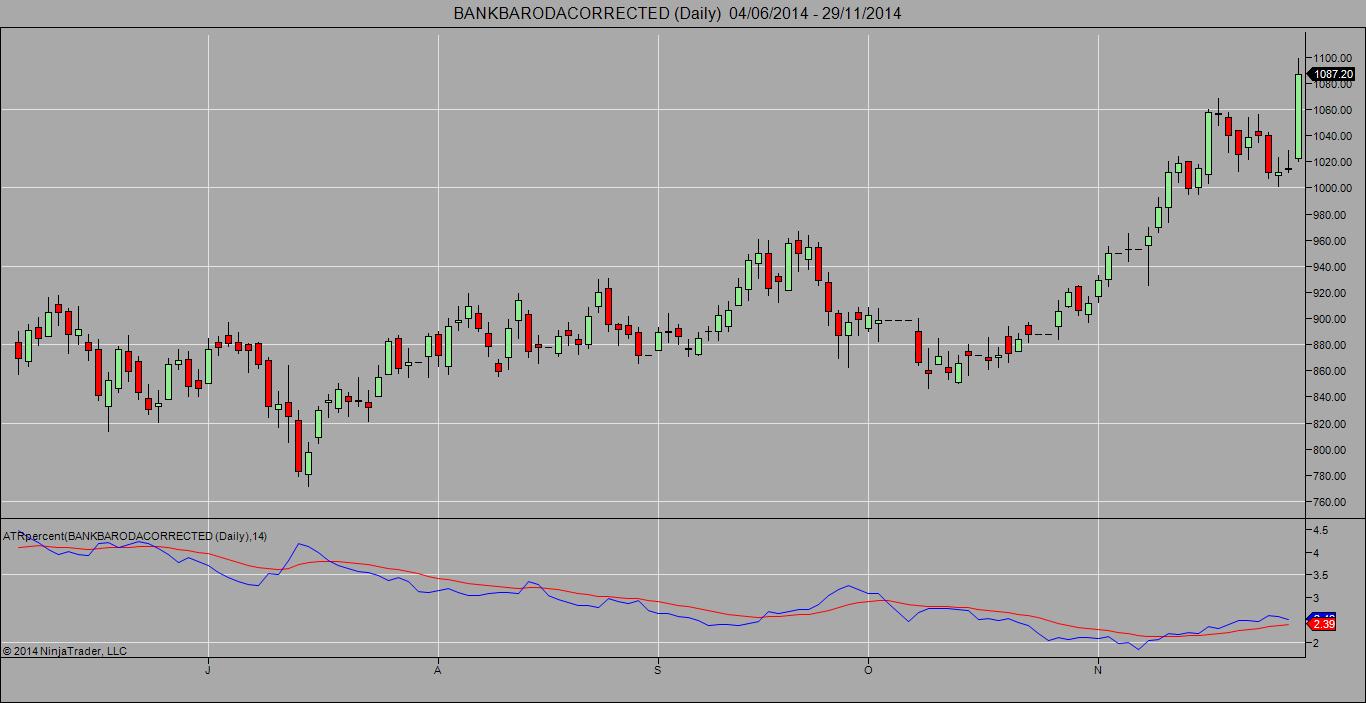Click the chart title BANKBARODACORRECTED (Daily)
The image size is (1366, 703).
pyautogui.click(x=586, y=13)
